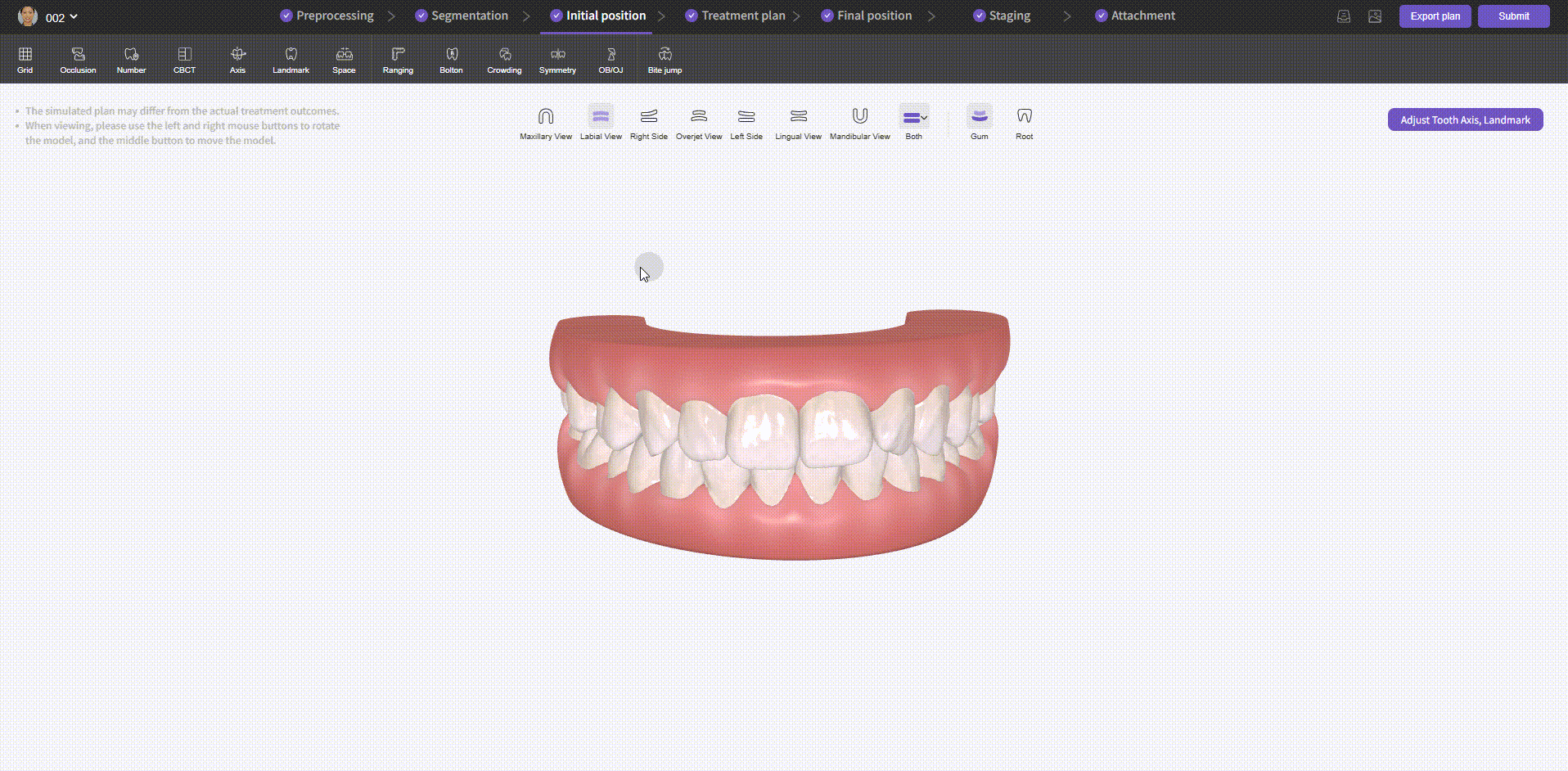This screenshot has width=1568, height=771.
Task: Click the Submit button
Action: coord(1513,16)
